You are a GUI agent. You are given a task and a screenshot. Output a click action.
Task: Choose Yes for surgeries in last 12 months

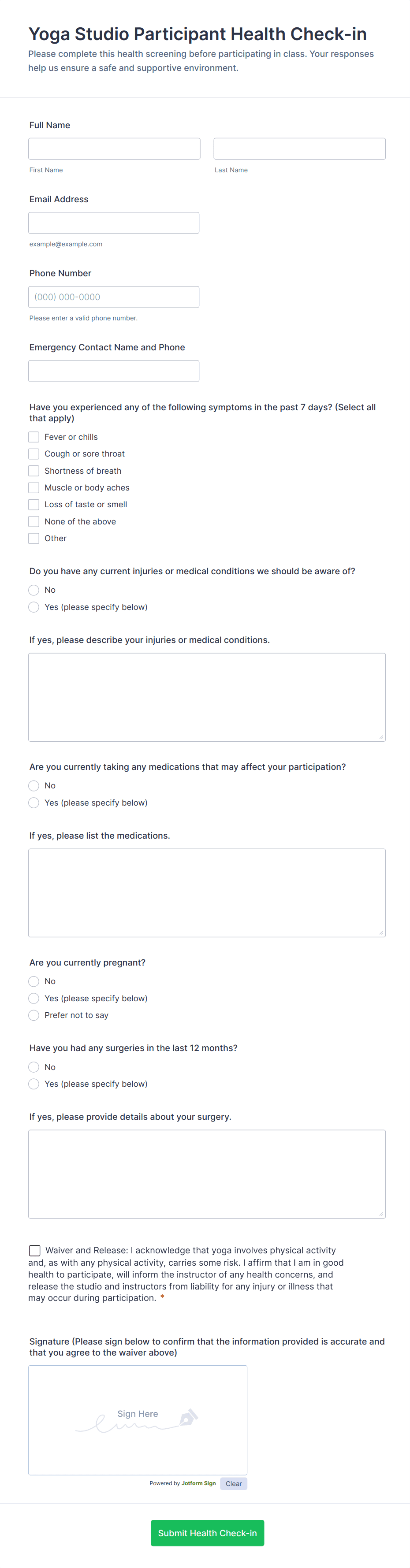pyautogui.click(x=34, y=1084)
